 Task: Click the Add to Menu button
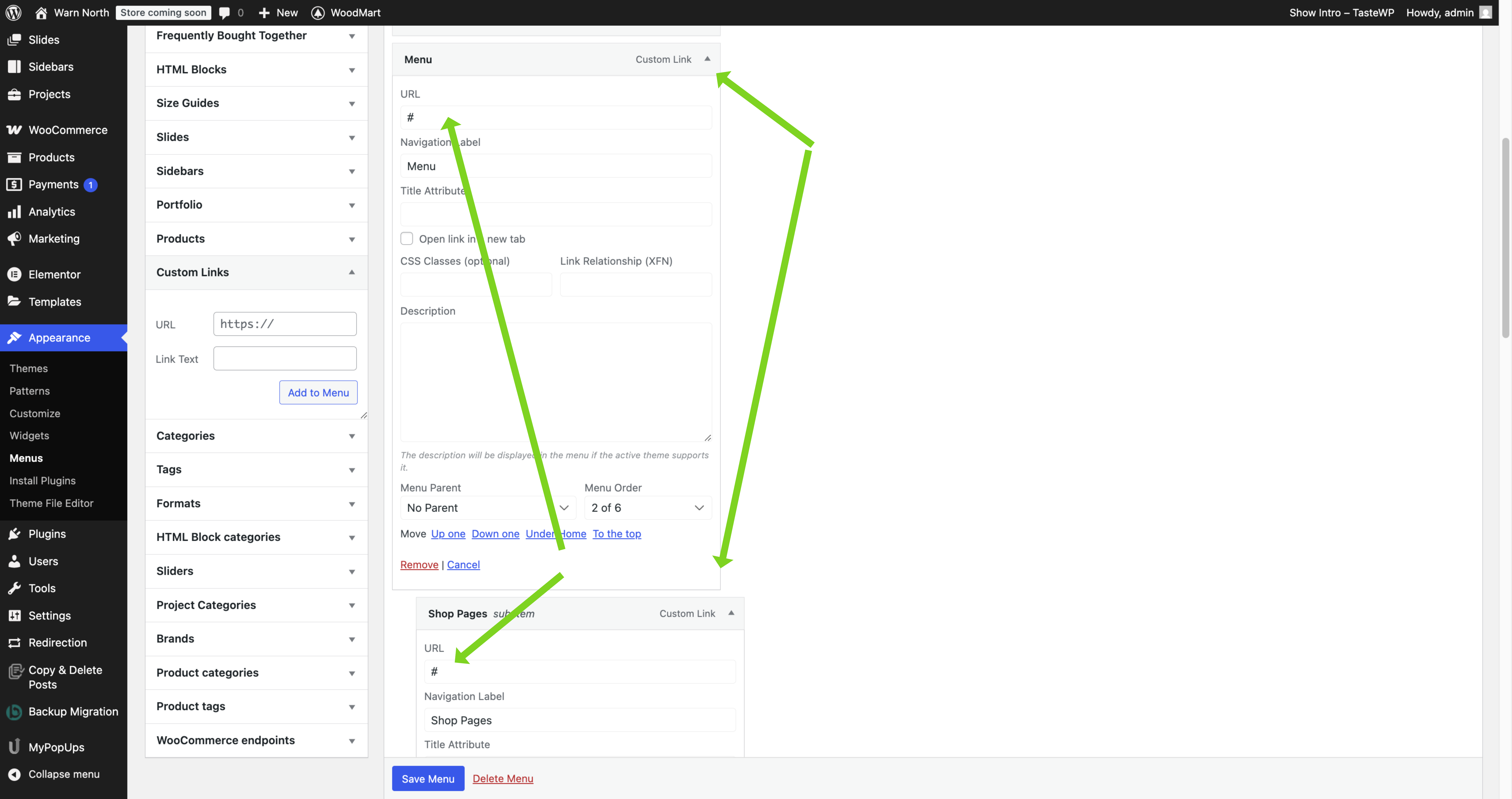coord(318,392)
